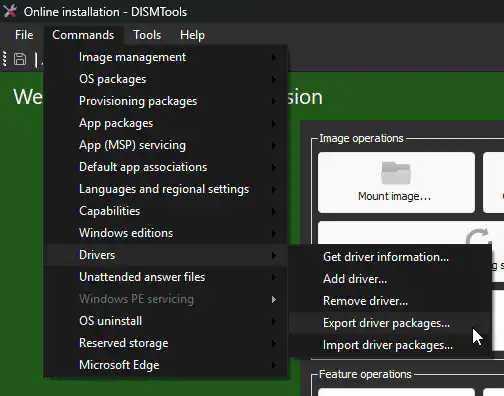Viewport: 504px width, 396px height.
Task: Click the toolbar grip handle dots
Action: point(5,59)
